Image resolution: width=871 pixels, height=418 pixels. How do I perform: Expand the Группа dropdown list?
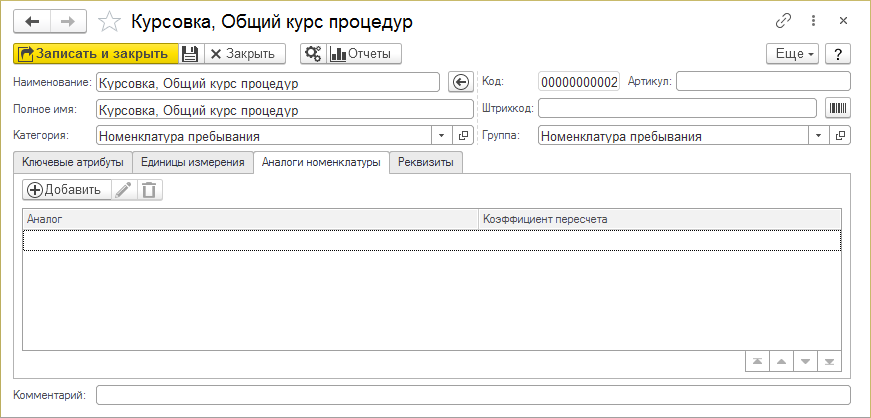[819, 135]
